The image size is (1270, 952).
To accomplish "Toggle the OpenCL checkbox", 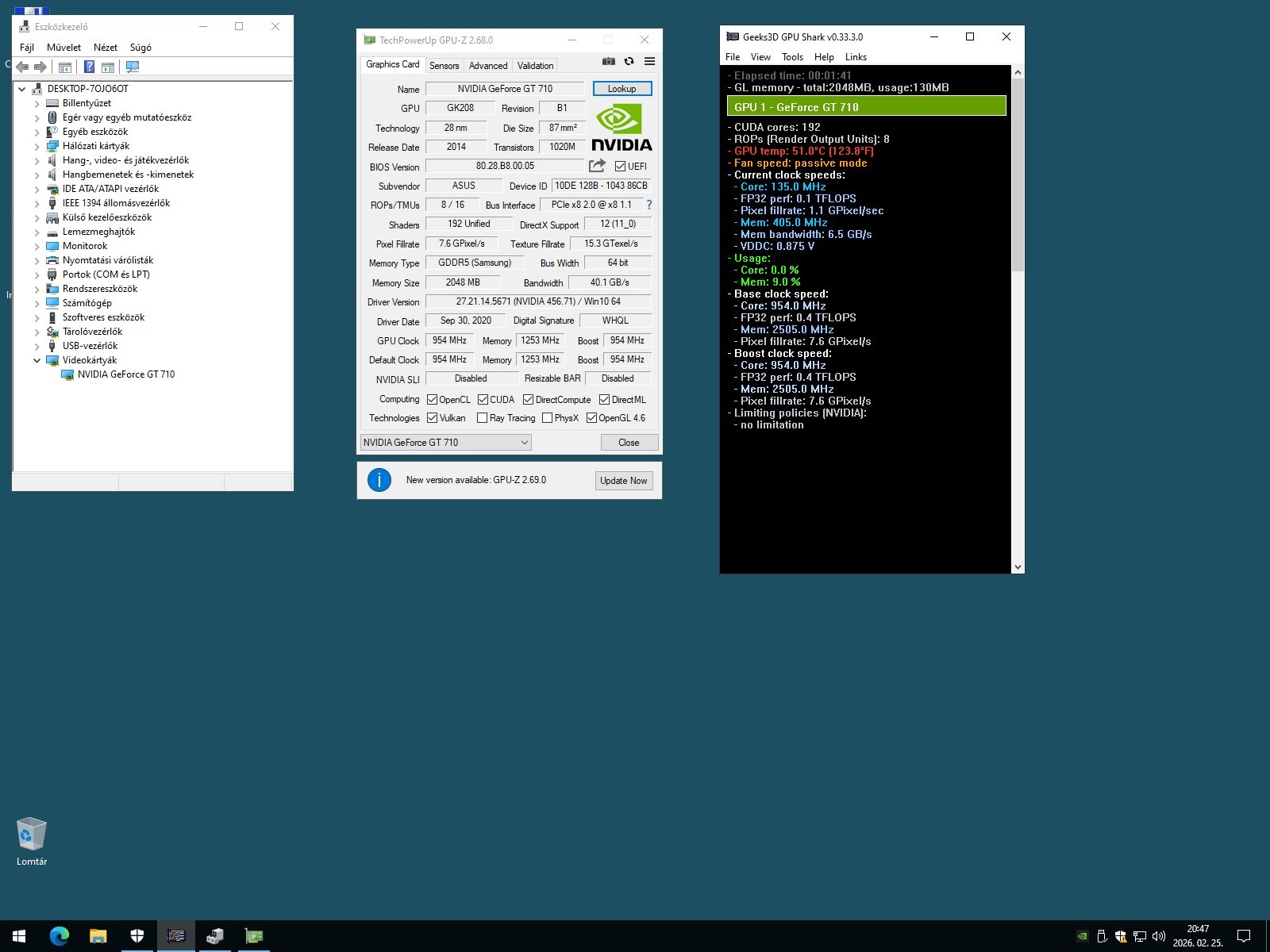I will [433, 400].
